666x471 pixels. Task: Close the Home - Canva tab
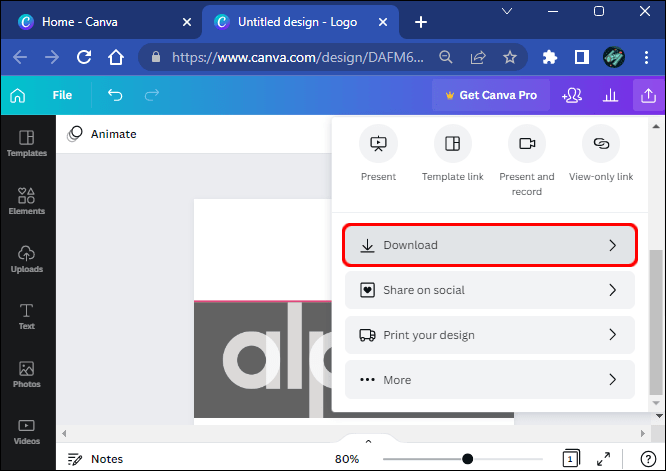[186, 22]
